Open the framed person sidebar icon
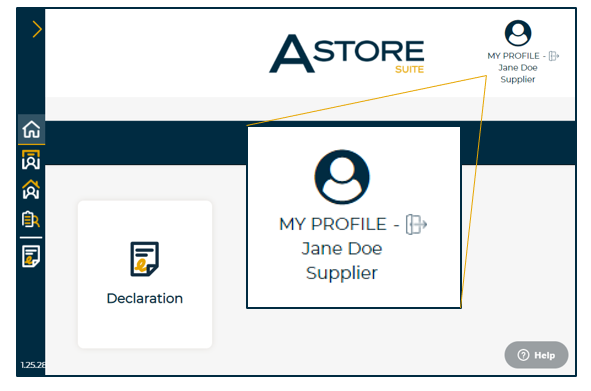 [31, 159]
